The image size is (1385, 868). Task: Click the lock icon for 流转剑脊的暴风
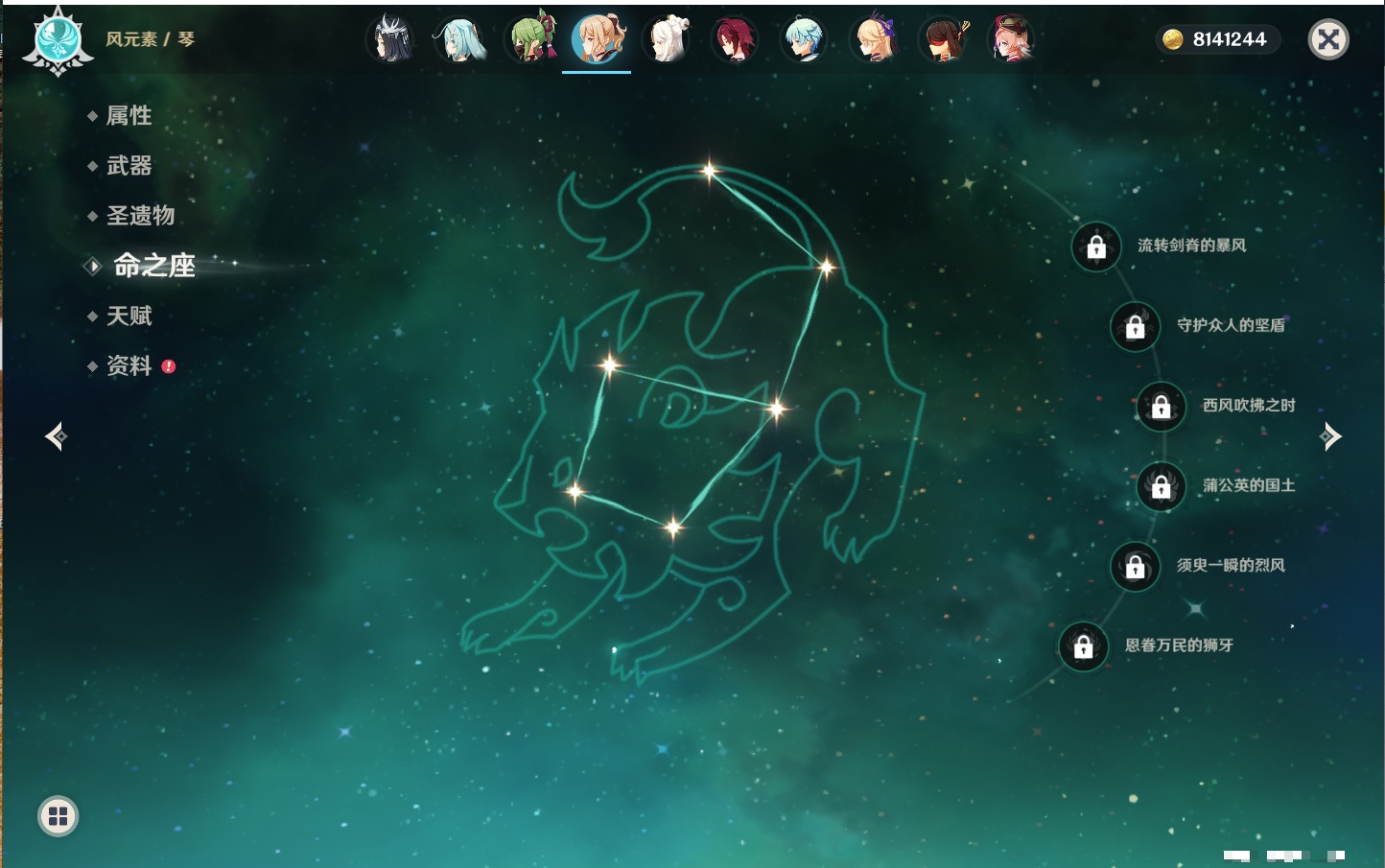point(1096,247)
